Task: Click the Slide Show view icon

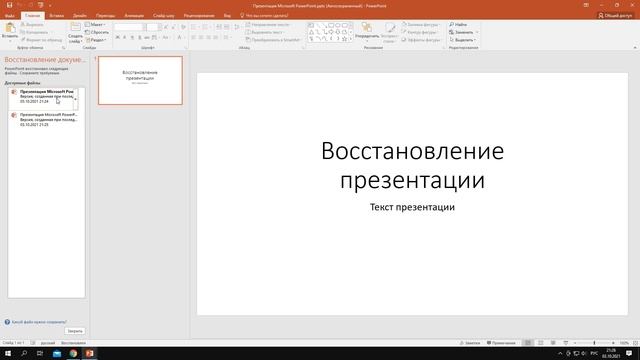Action: coord(566,343)
